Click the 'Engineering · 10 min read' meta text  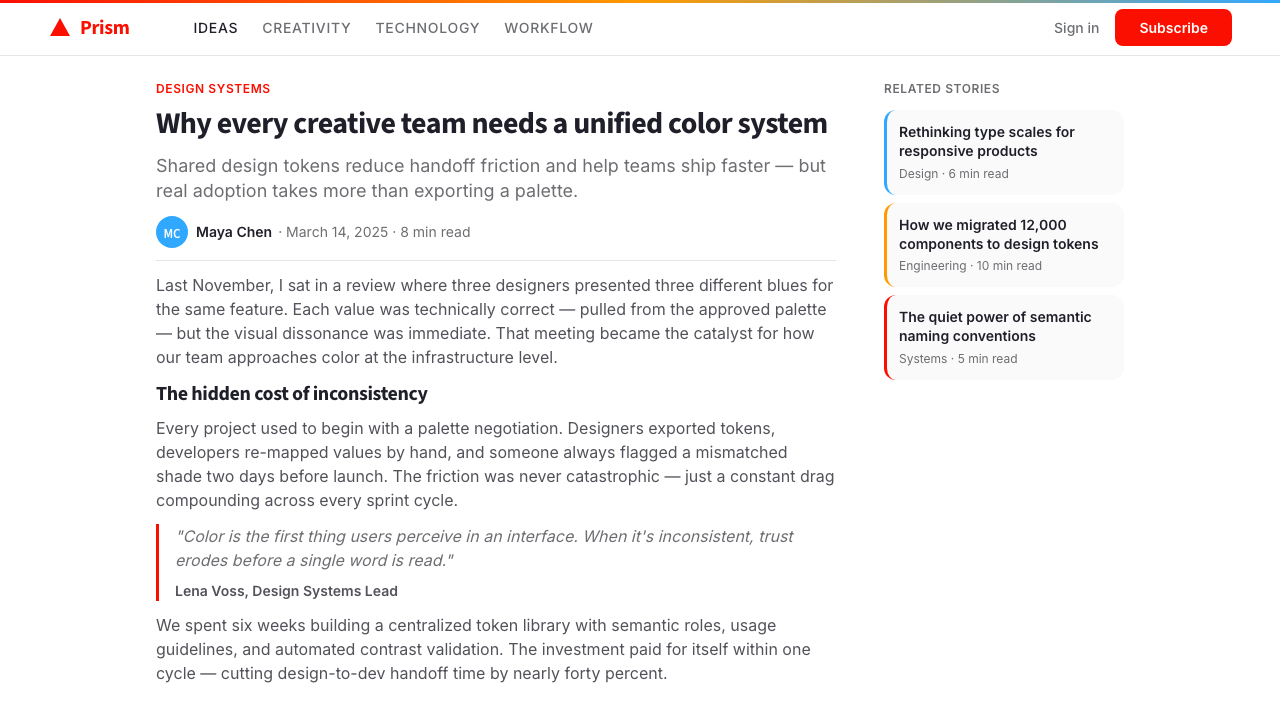(970, 266)
